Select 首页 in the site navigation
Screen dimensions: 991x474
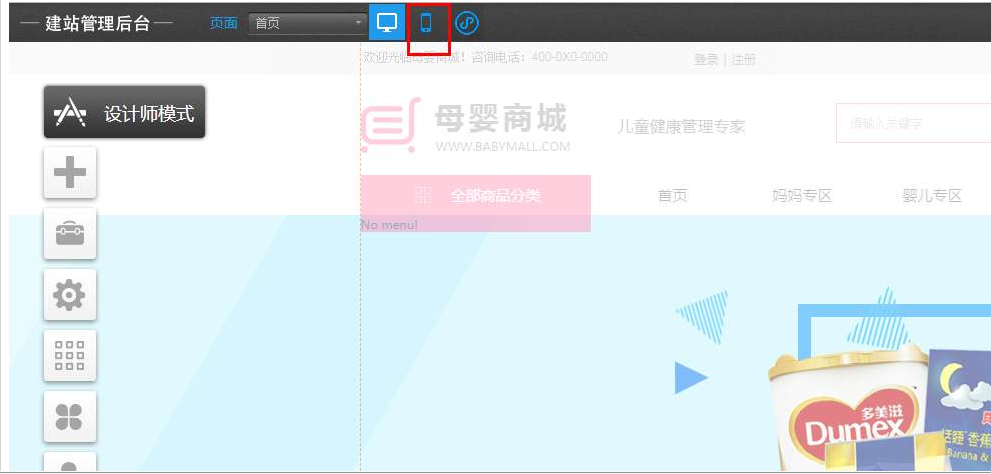672,196
